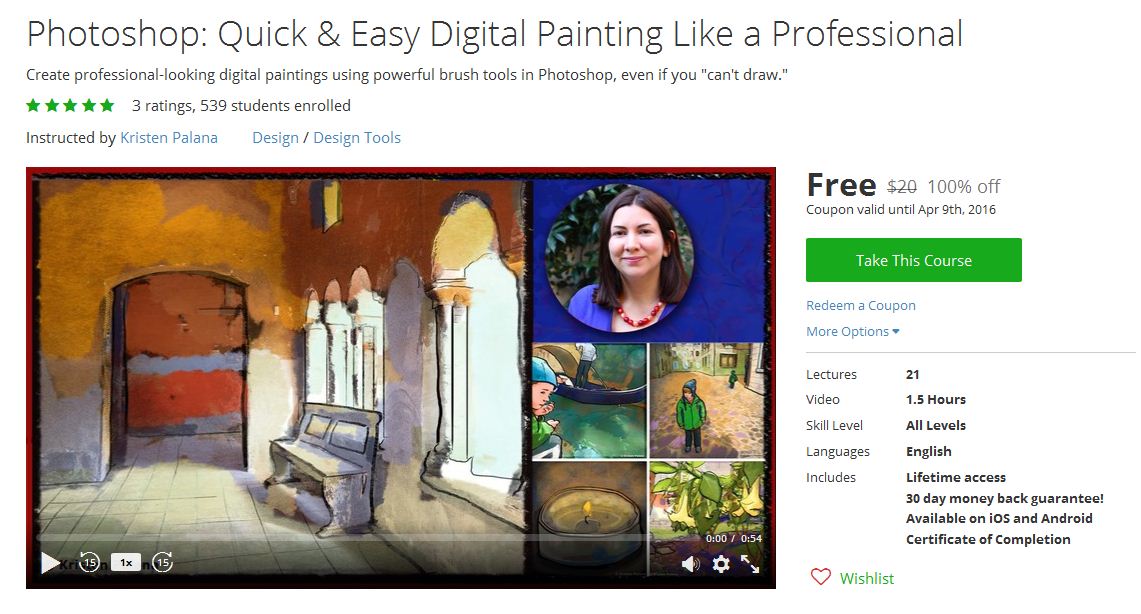Change playback speed from 1x
This screenshot has height=614, width=1141.
[x=126, y=562]
